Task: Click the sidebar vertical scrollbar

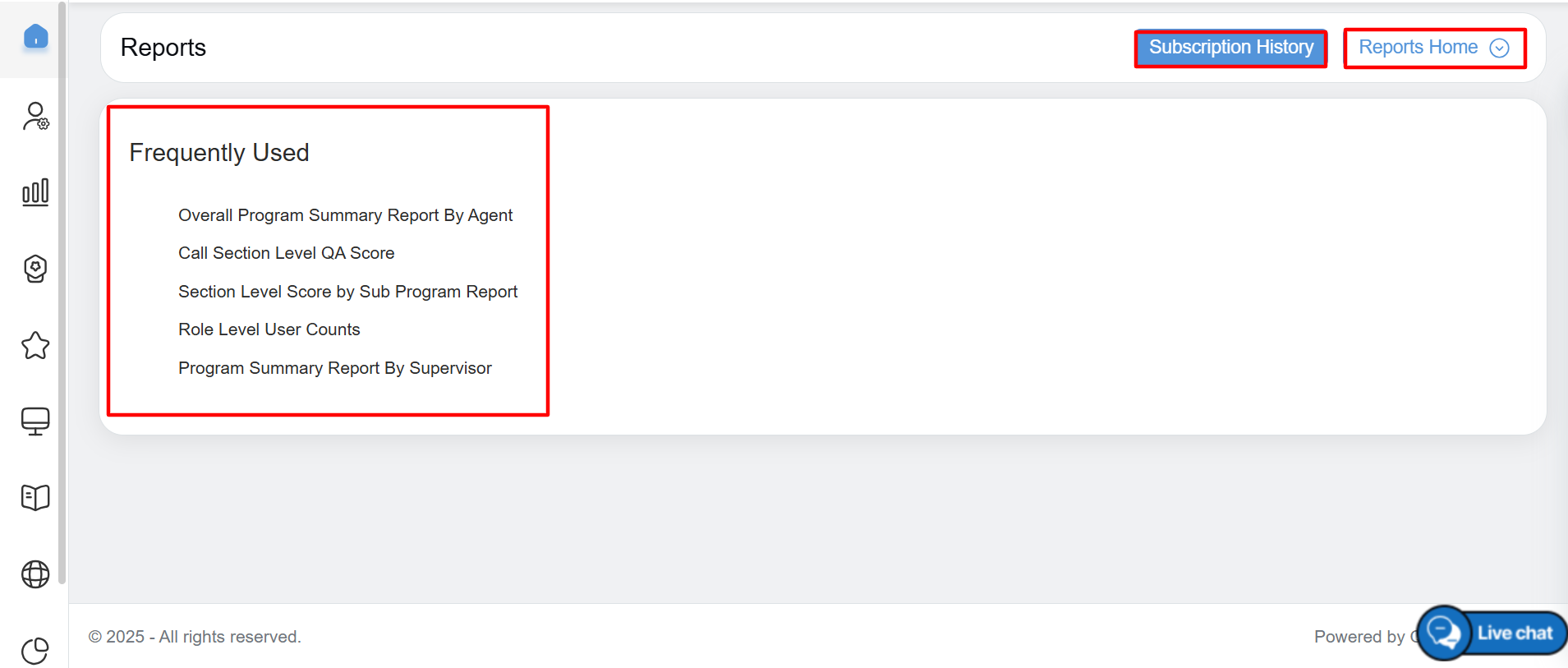Action: [x=62, y=293]
